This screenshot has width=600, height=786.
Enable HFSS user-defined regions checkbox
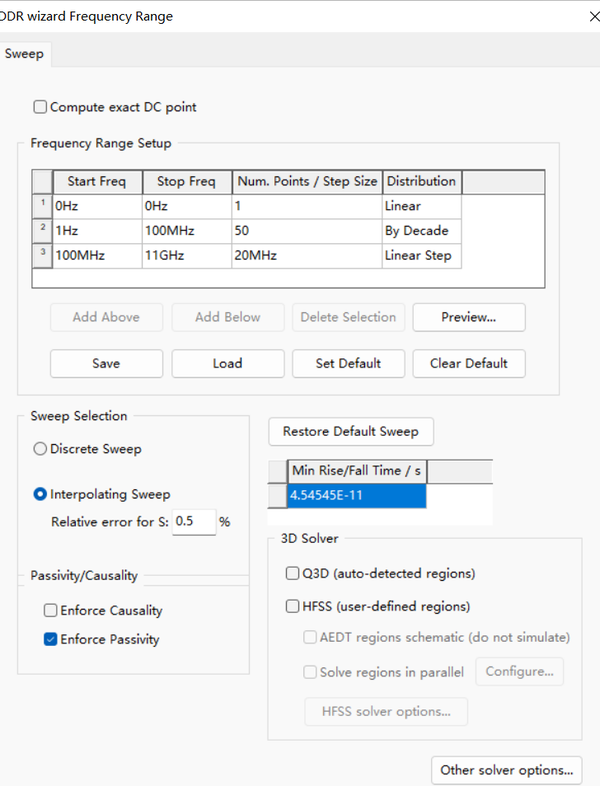click(x=293, y=606)
